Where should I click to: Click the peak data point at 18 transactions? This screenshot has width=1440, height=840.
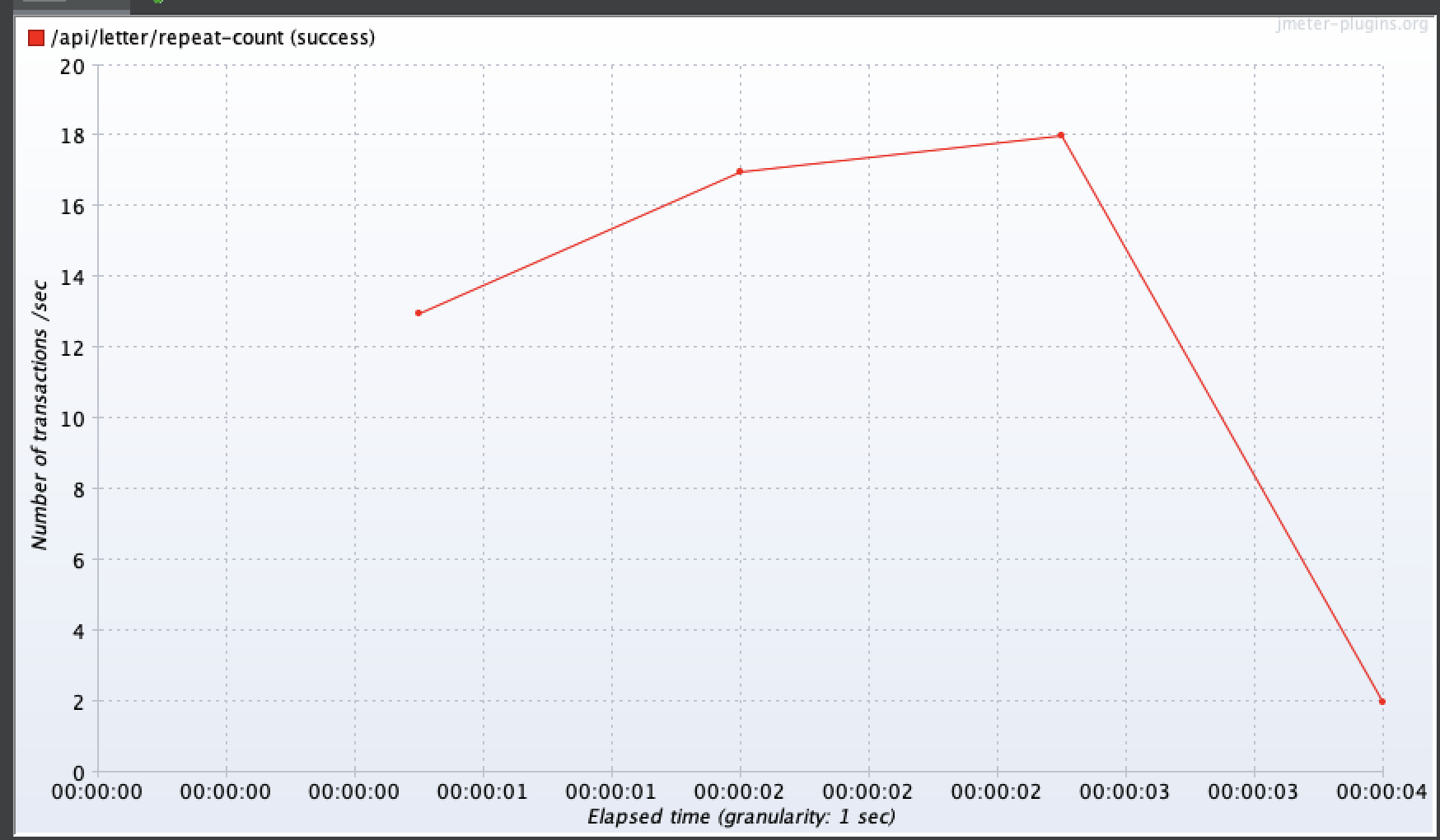coord(1061,135)
